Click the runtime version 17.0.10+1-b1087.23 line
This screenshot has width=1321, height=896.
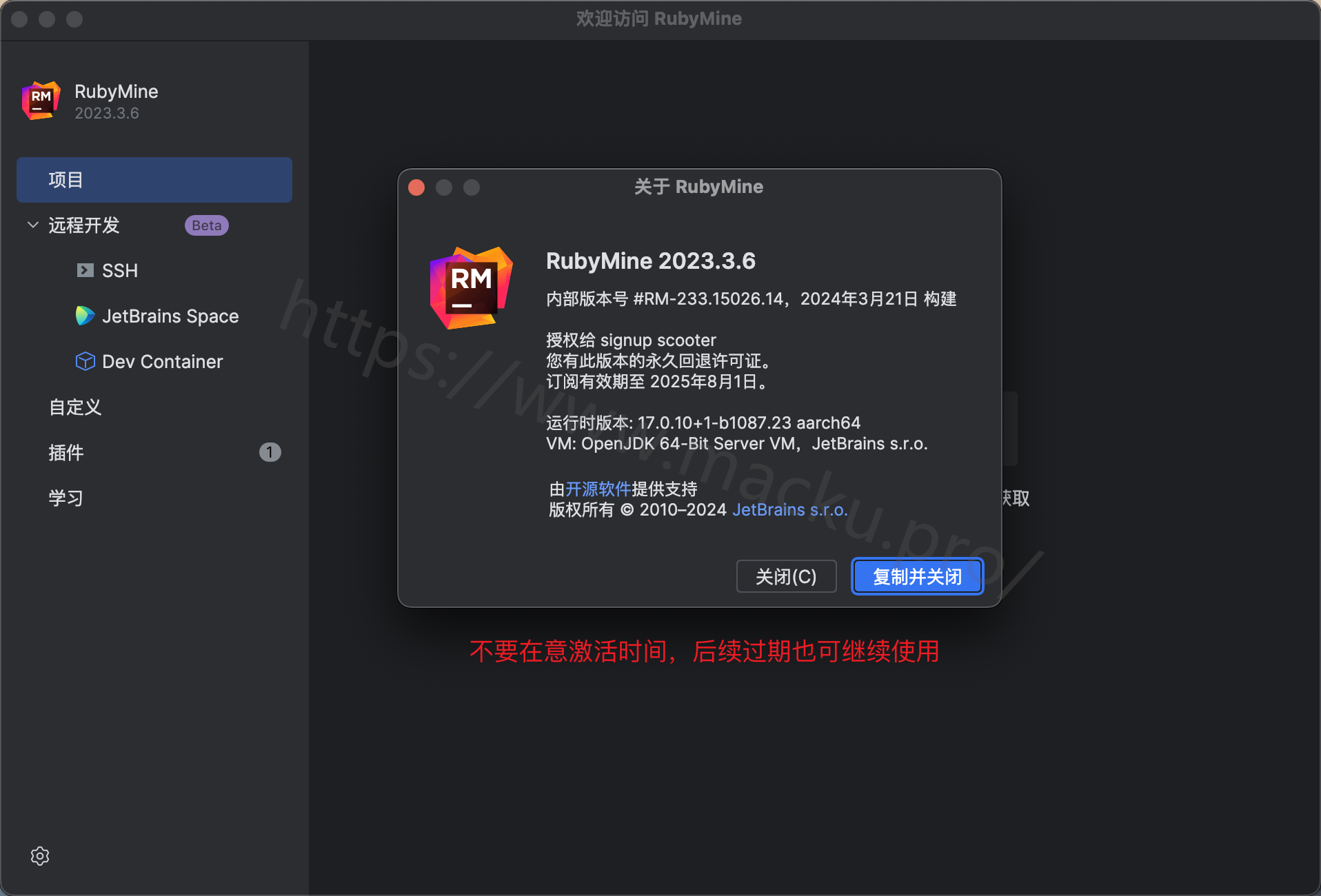click(703, 423)
